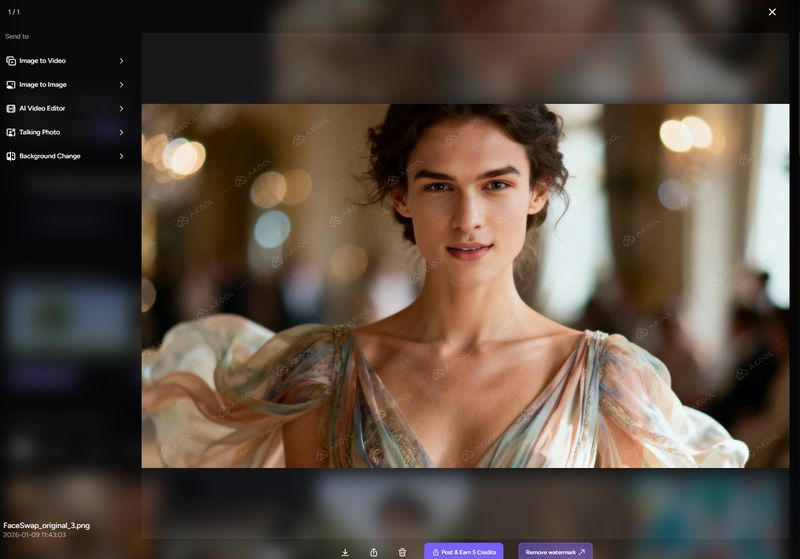
Task: Choose the Talking Photo label in Send to
Action: pyautogui.click(x=40, y=132)
